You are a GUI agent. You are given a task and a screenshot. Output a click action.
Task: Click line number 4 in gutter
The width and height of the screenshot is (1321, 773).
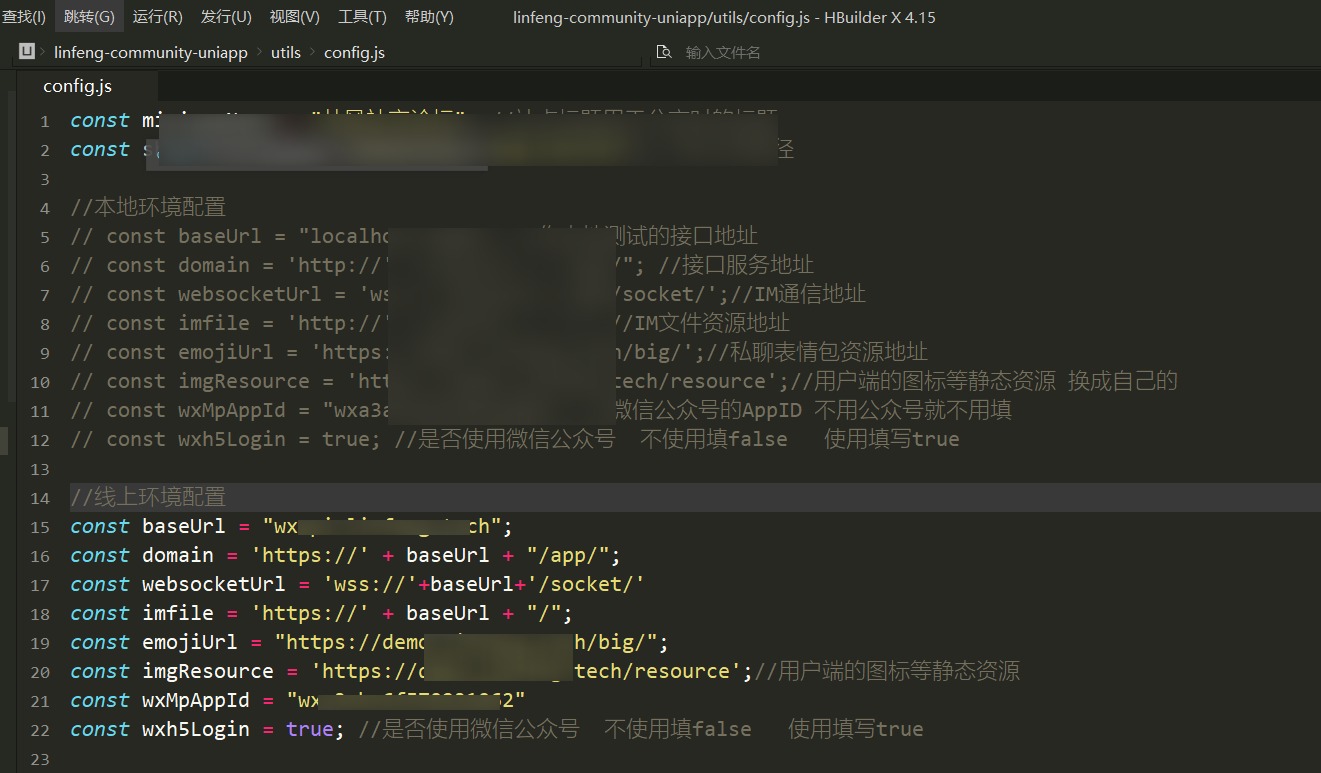(x=44, y=208)
